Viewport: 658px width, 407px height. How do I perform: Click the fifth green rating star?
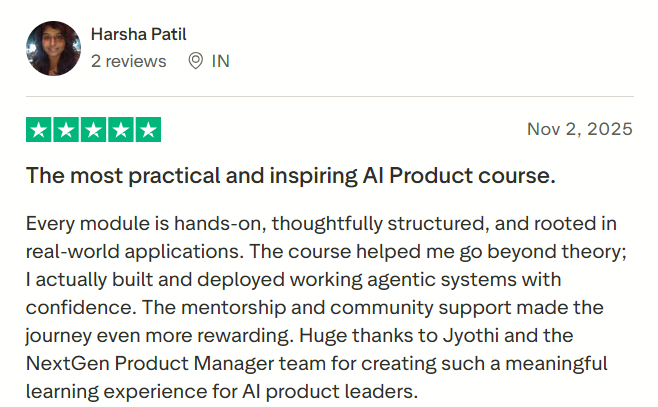148,130
